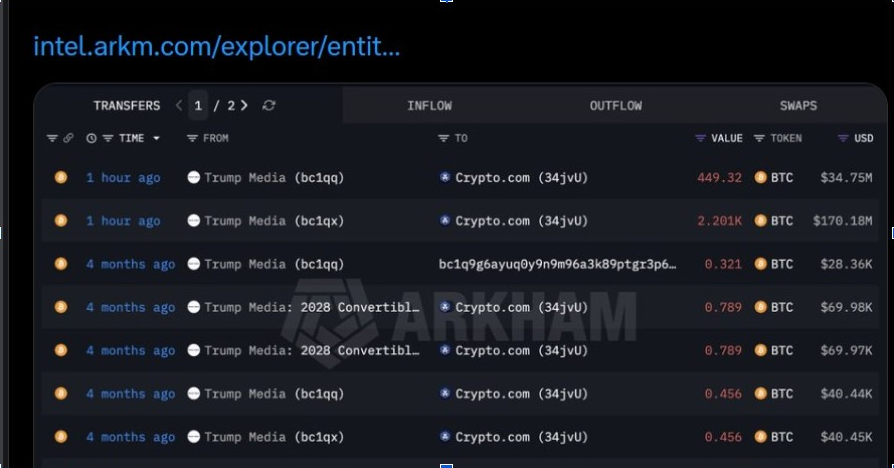Click the 2.201K value
The height and width of the screenshot is (468, 894).
pos(720,221)
